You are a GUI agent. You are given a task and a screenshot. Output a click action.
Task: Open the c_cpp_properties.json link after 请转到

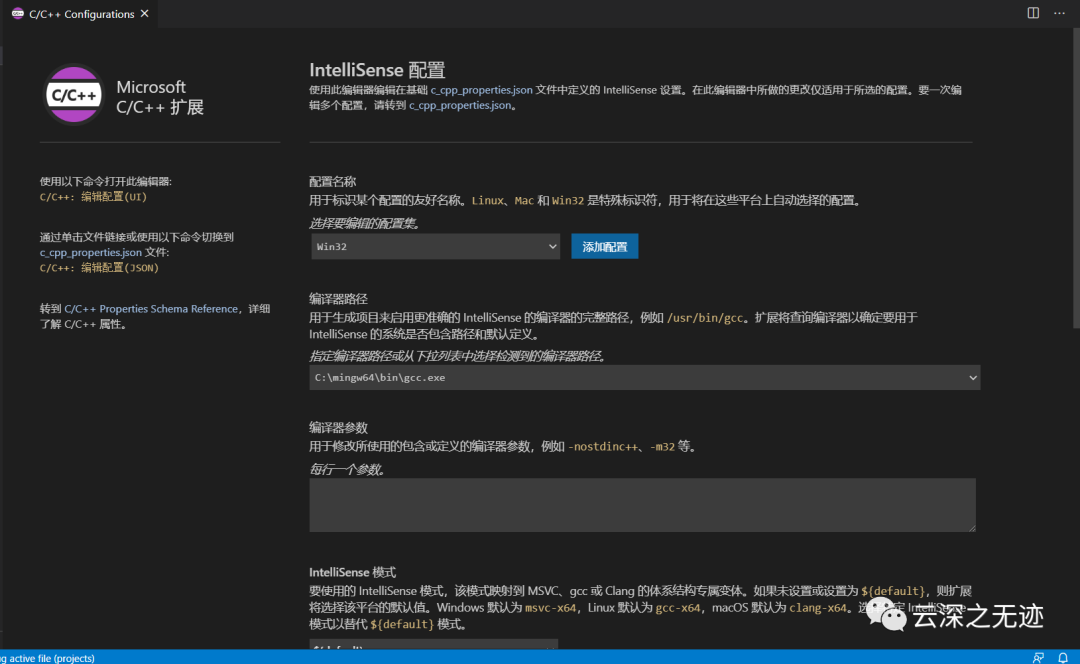click(x=460, y=105)
